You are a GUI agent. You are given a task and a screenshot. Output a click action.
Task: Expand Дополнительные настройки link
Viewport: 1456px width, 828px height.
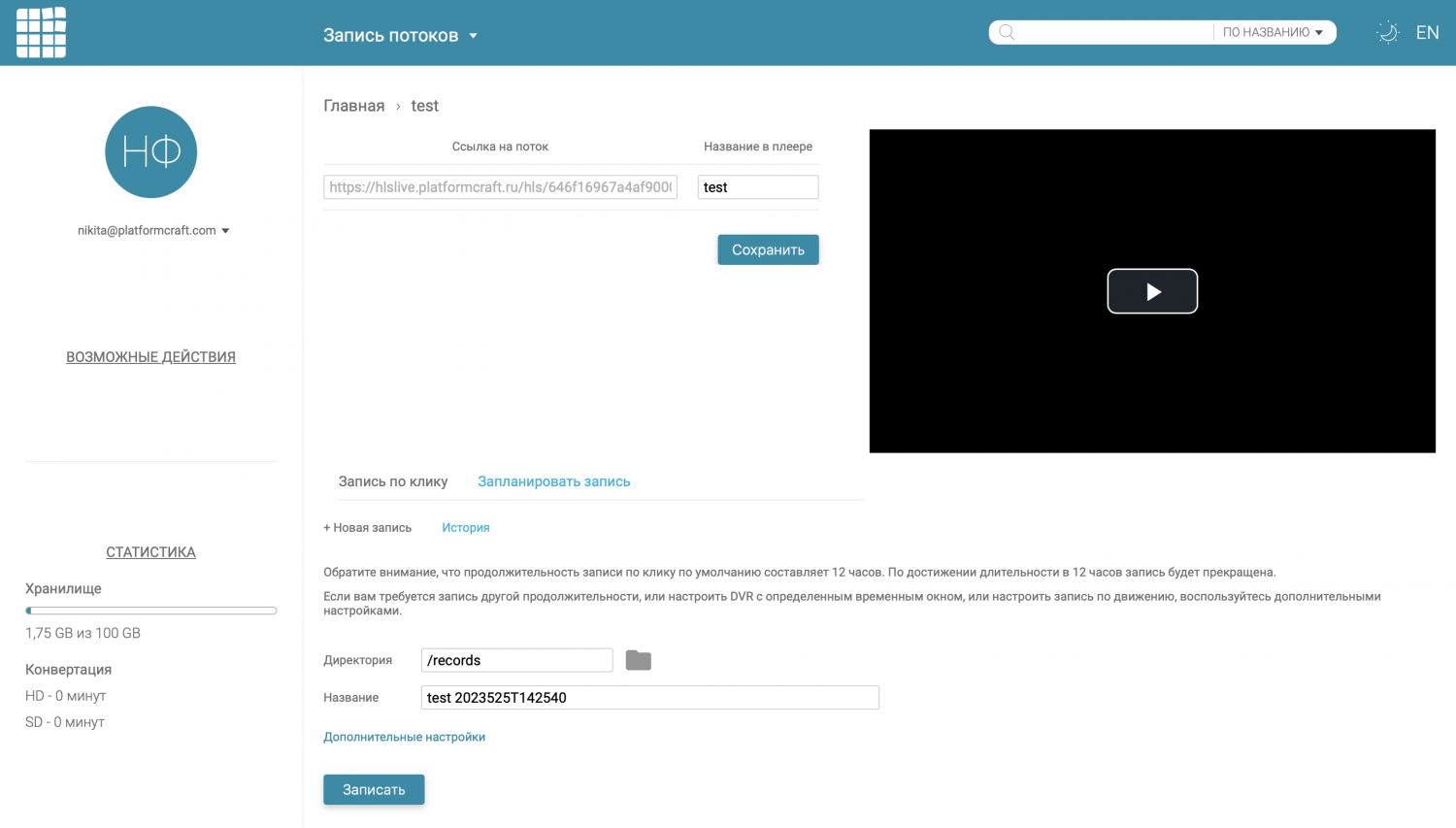pyautogui.click(x=404, y=737)
